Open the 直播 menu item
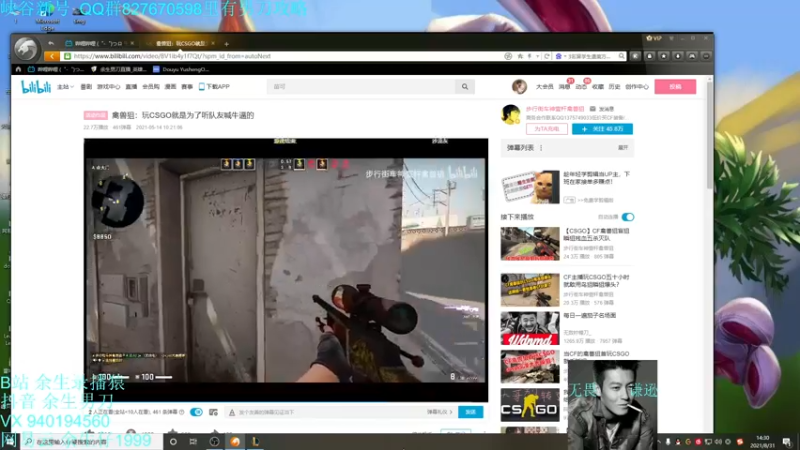This screenshot has height=450, width=800. [131, 87]
